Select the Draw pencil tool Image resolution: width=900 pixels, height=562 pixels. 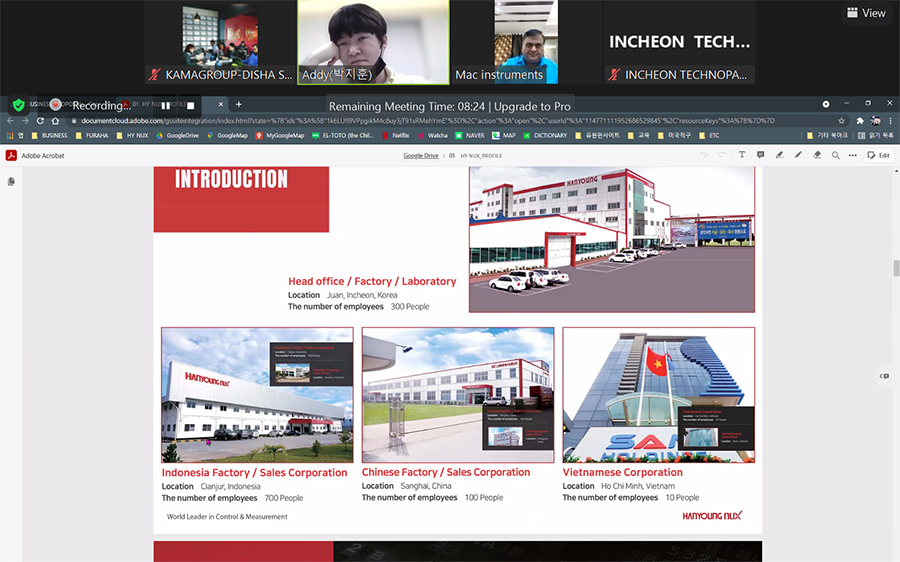(798, 155)
